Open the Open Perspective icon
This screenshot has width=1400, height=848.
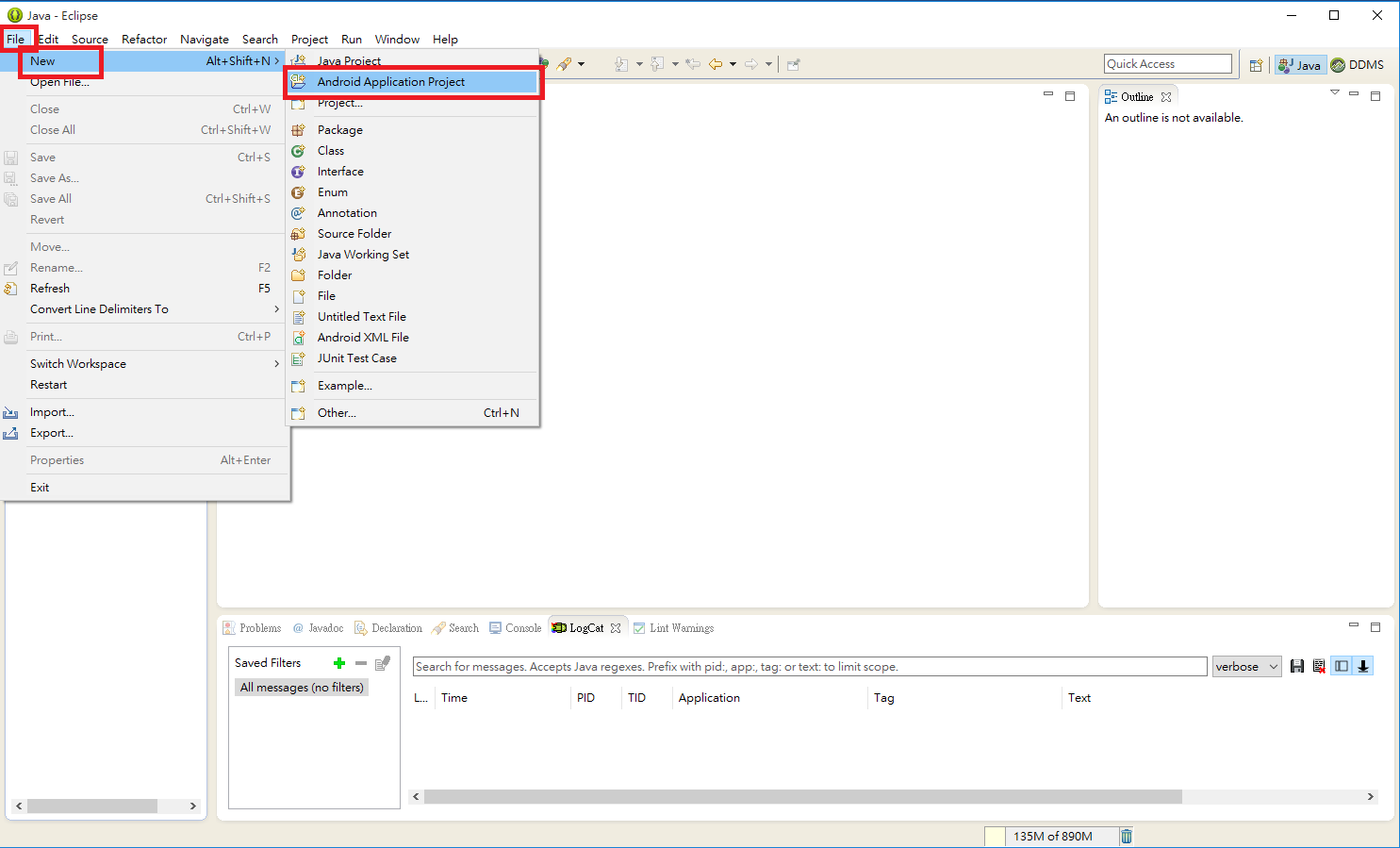coord(1256,65)
